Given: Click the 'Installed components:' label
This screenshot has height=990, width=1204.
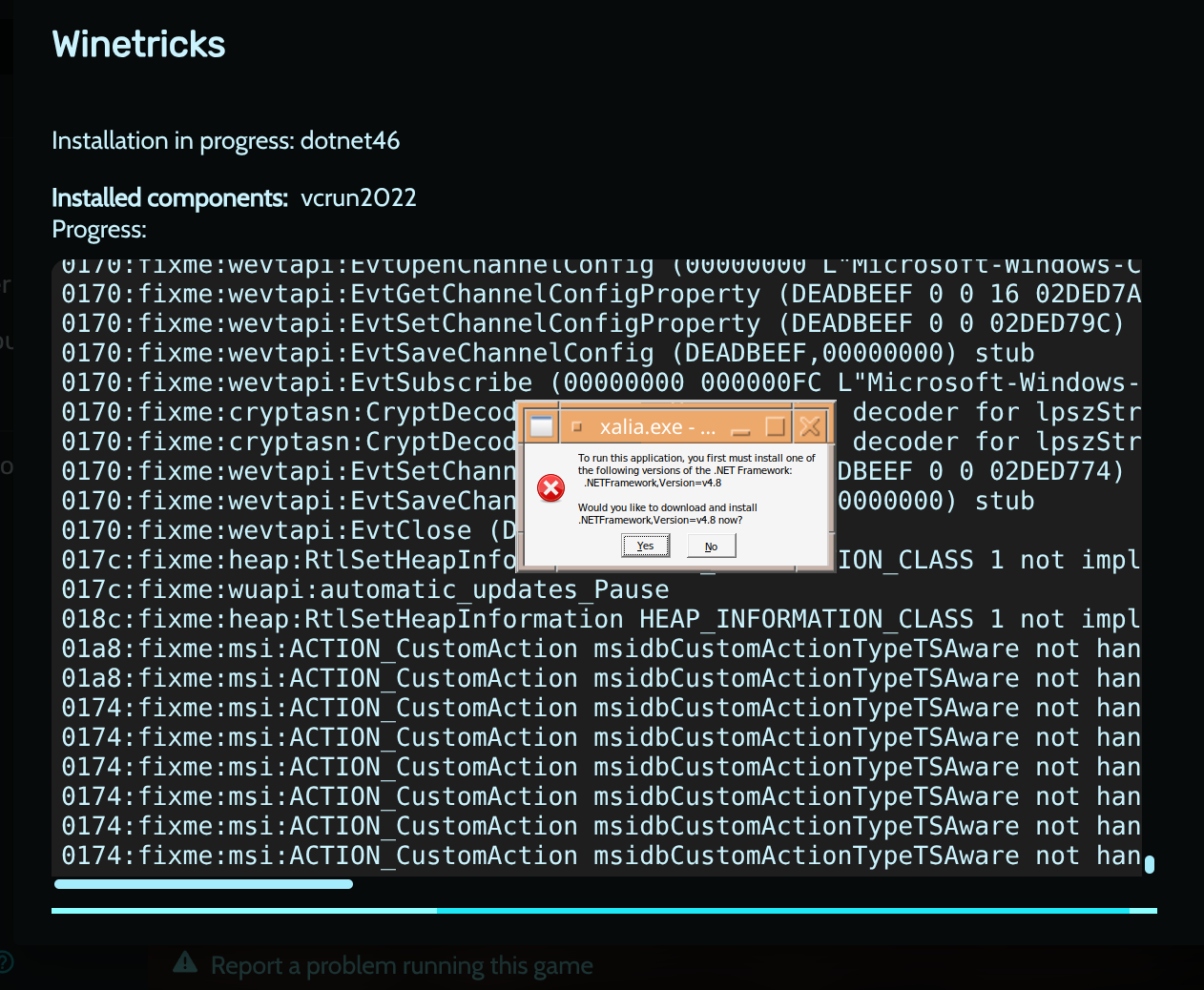Looking at the screenshot, I should [x=170, y=197].
